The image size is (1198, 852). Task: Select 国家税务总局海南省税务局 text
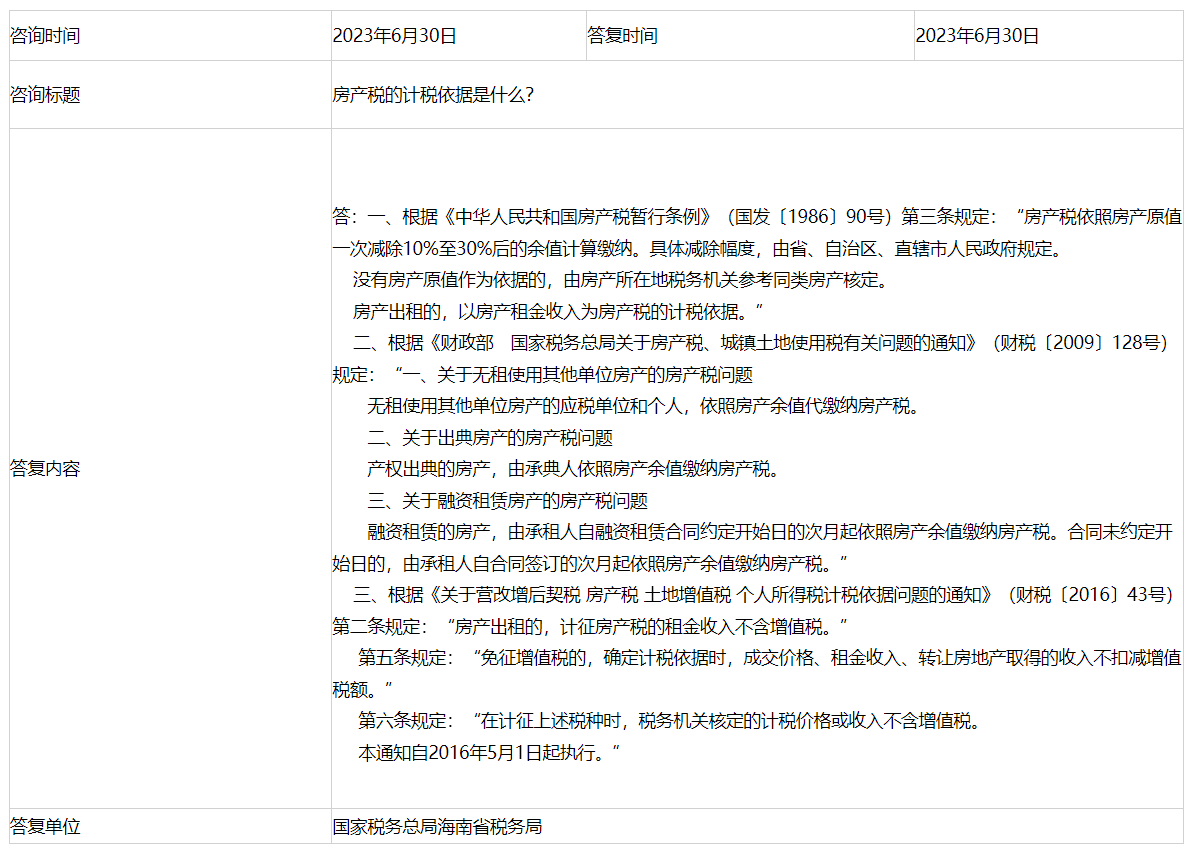[x=437, y=827]
